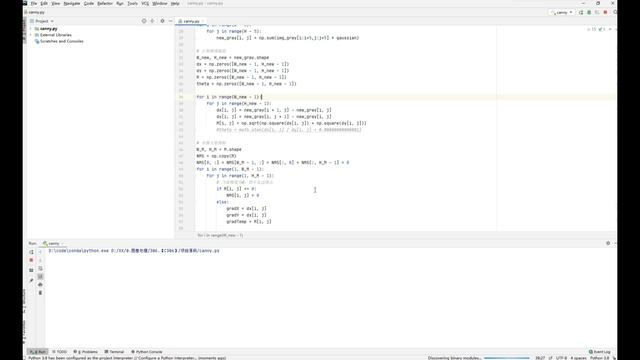The height and width of the screenshot is (360, 640).
Task: Switch to canny.py editor tab
Action: pos(190,21)
